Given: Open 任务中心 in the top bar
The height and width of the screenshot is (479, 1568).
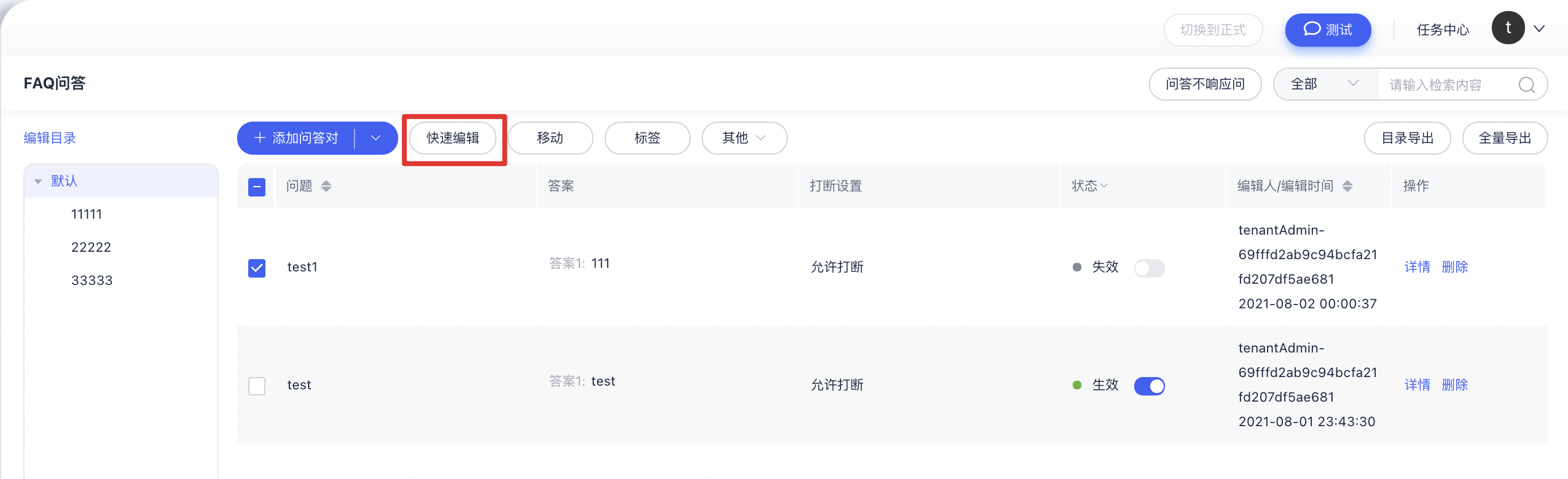Looking at the screenshot, I should coord(1443,29).
